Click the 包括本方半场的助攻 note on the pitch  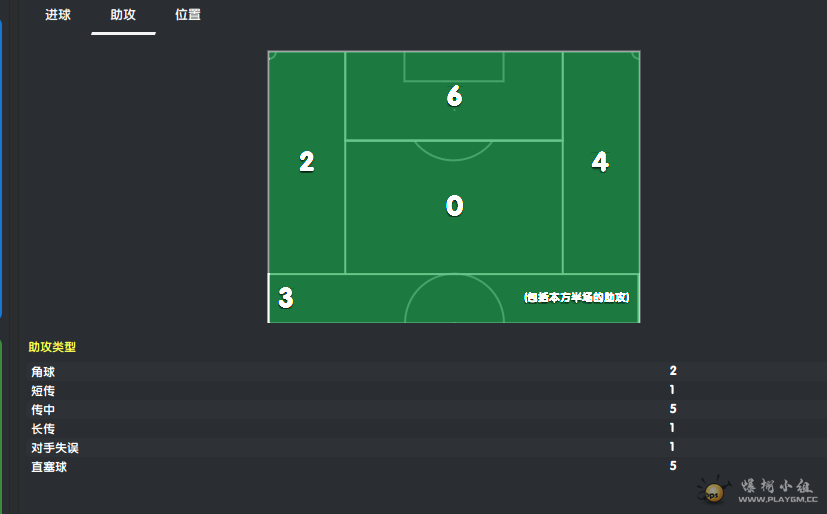click(x=576, y=298)
